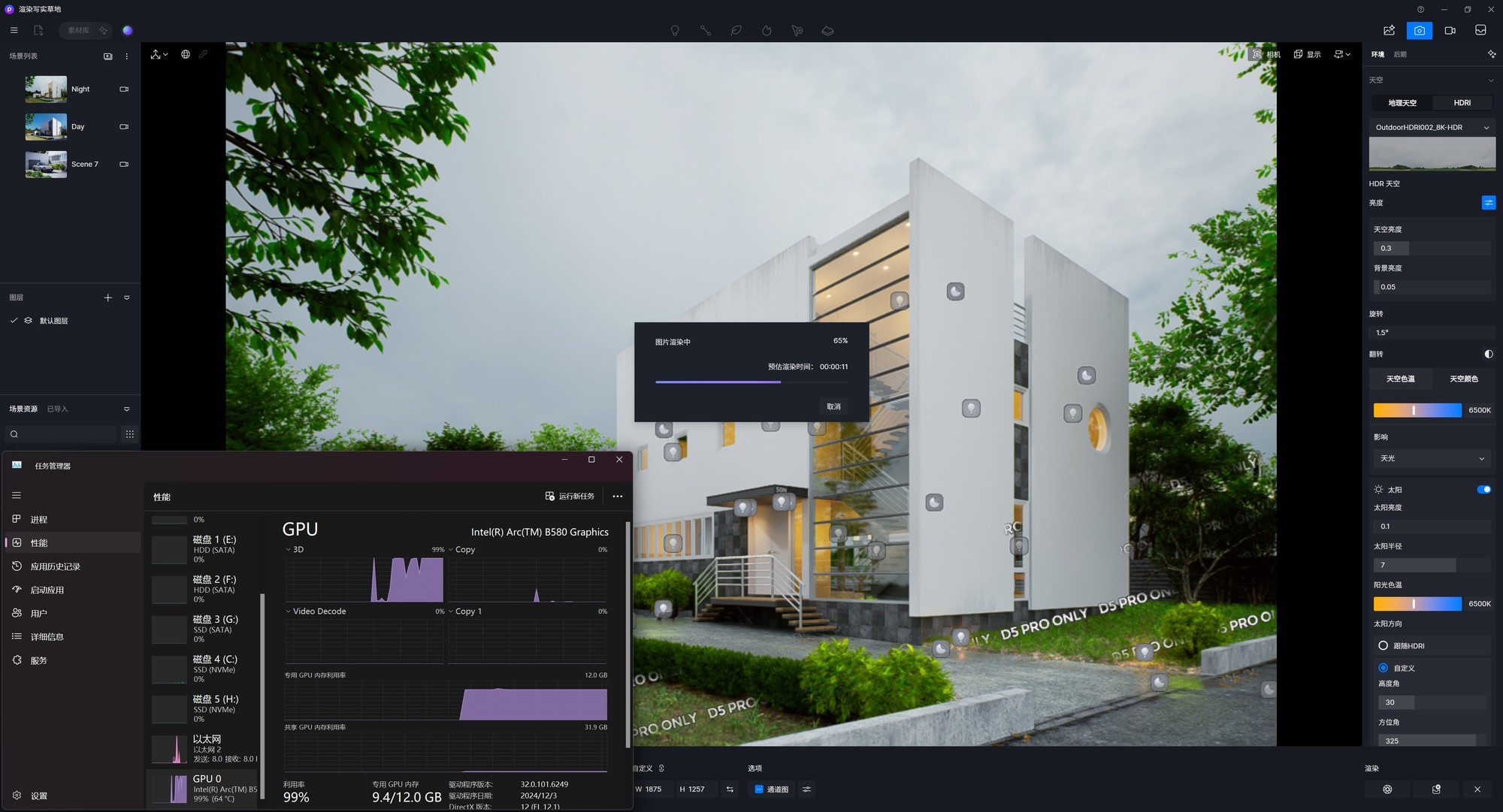Add render to queue icon
This screenshot has width=1503, height=812.
(1435, 789)
